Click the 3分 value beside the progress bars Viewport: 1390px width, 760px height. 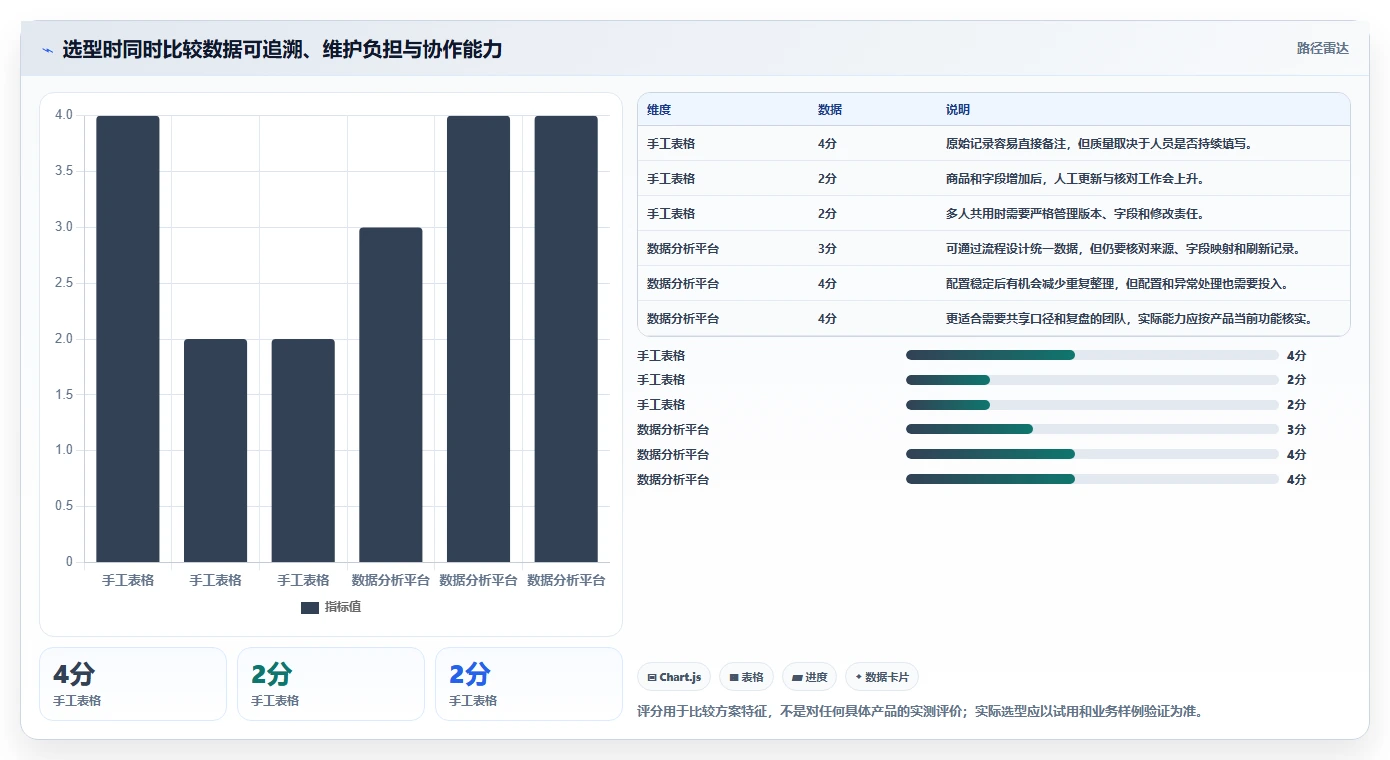pyautogui.click(x=1296, y=430)
